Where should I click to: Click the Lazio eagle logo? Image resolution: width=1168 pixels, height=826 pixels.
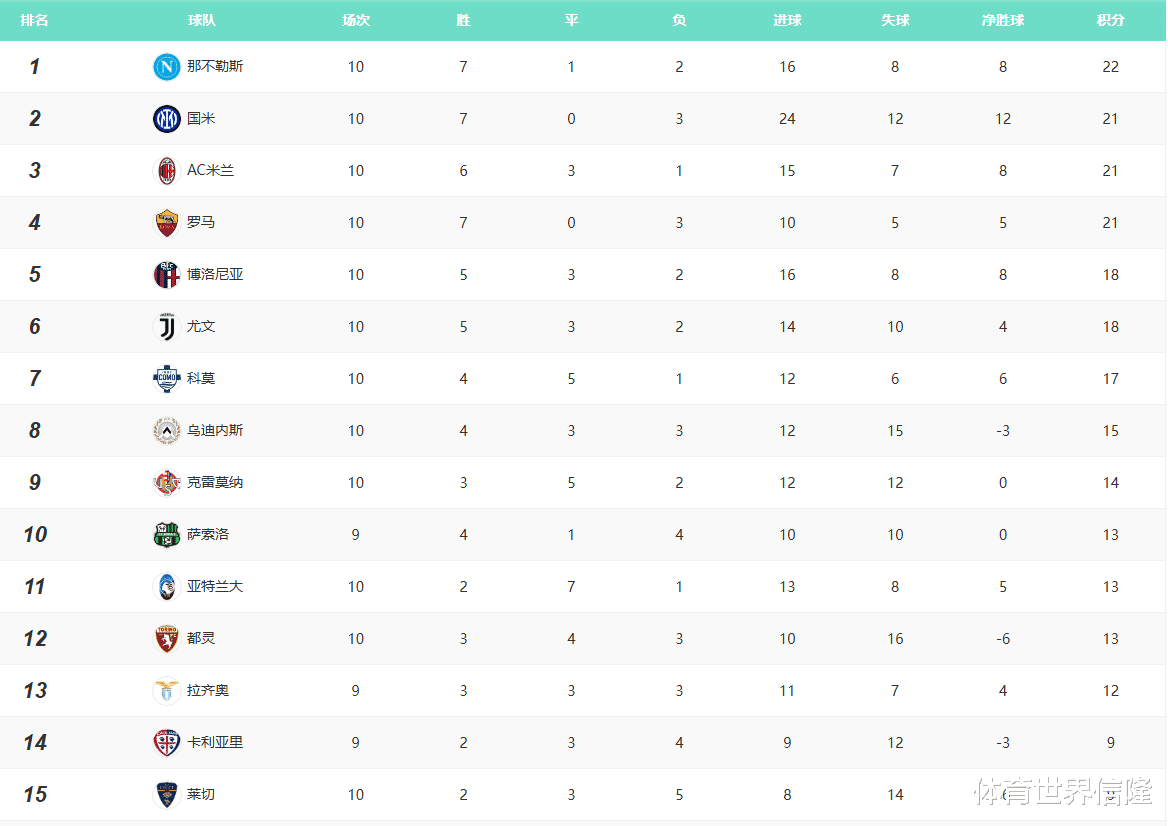[x=166, y=691]
